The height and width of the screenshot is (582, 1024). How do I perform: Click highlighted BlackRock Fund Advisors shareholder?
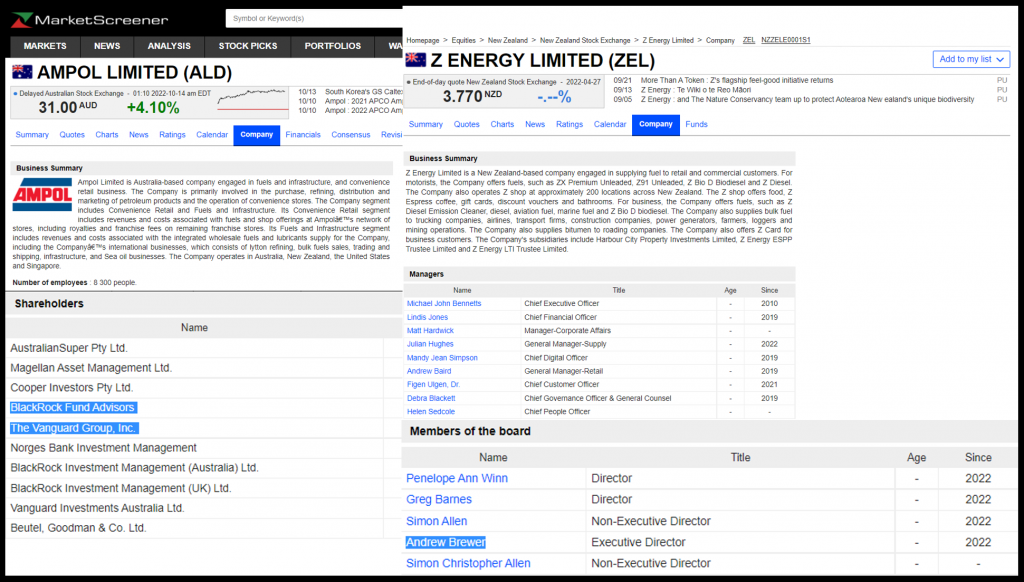(x=73, y=408)
